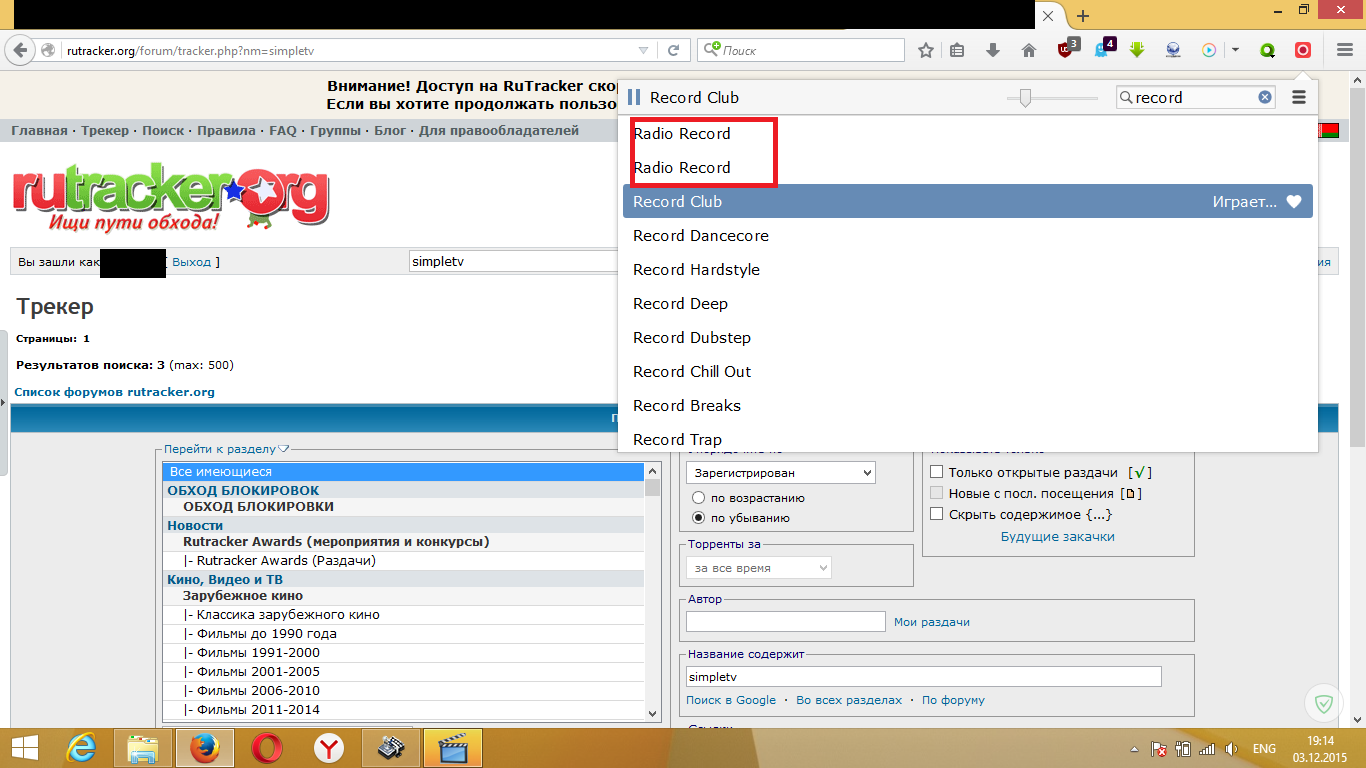Image resolution: width=1366 pixels, height=768 pixels.
Task: Click 'Поиск в Google' link
Action: [731, 700]
